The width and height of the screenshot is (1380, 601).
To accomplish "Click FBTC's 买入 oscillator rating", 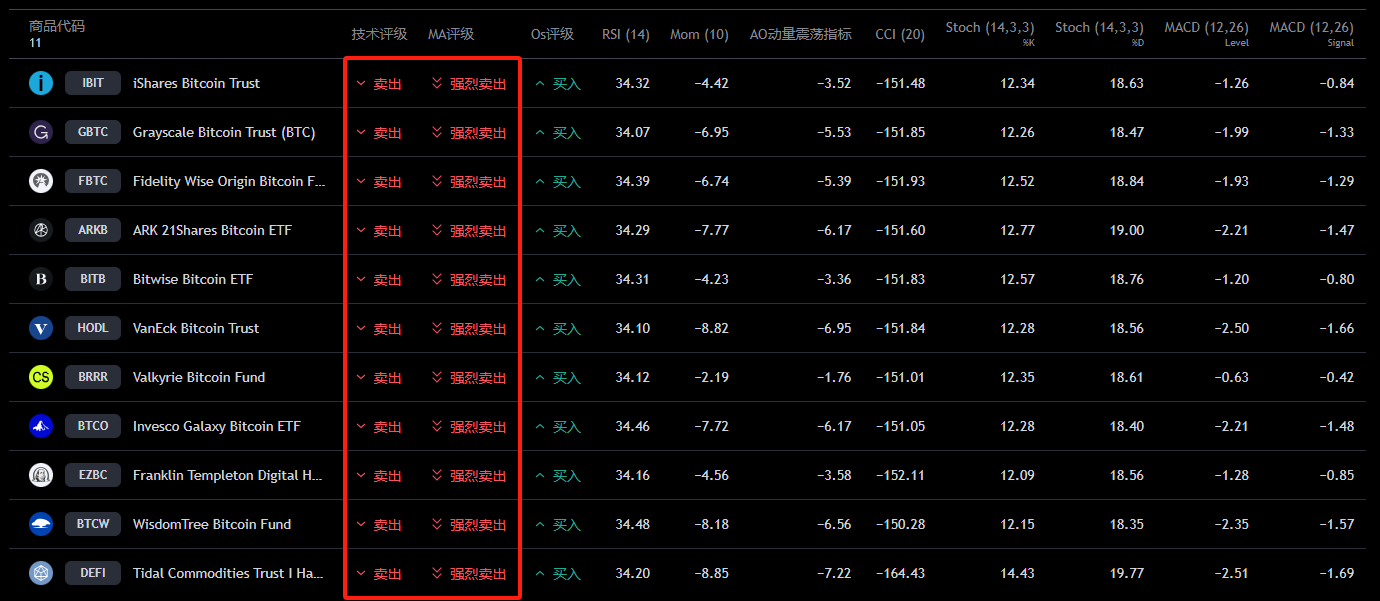I will point(558,182).
